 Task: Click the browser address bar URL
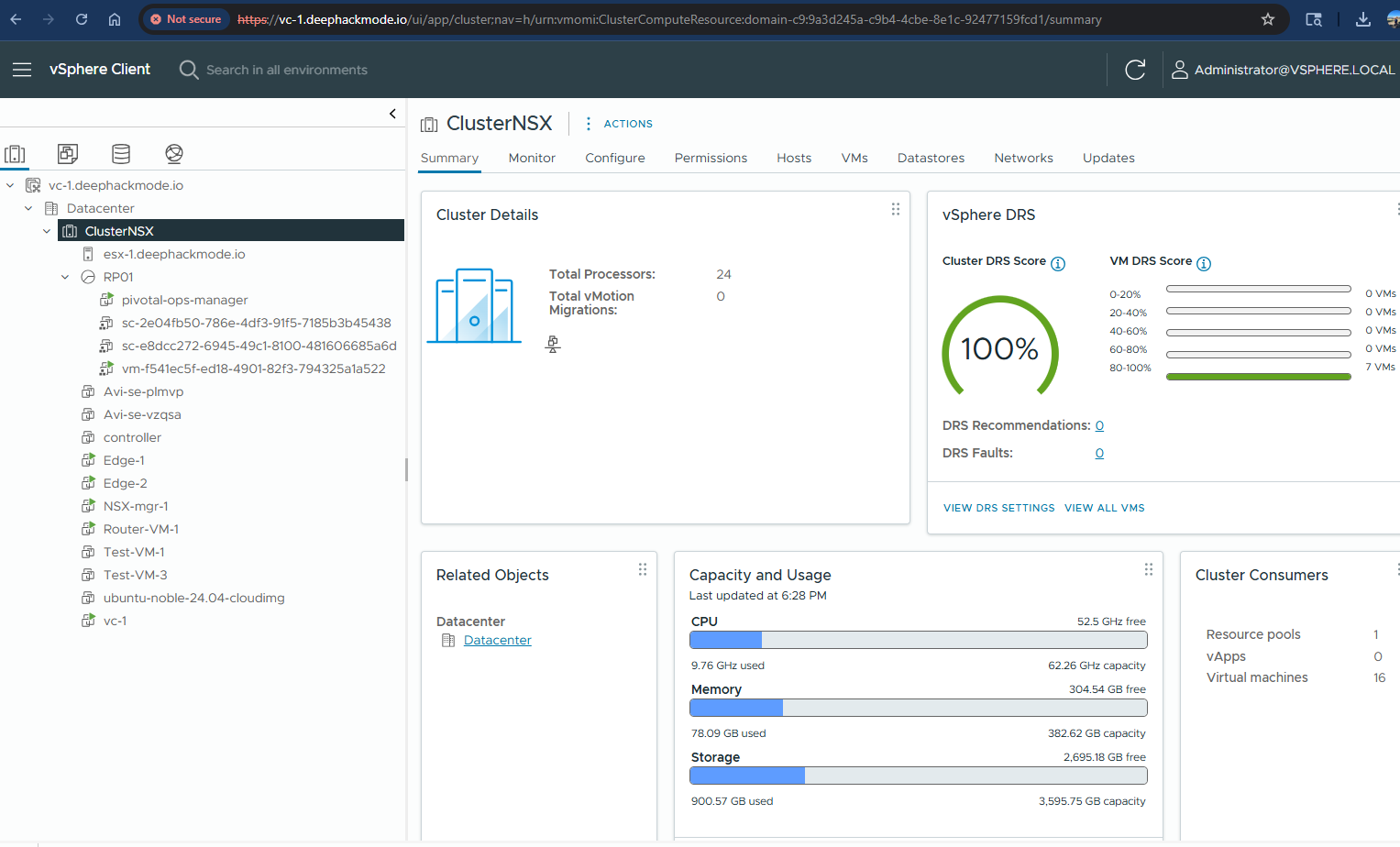coord(669,19)
